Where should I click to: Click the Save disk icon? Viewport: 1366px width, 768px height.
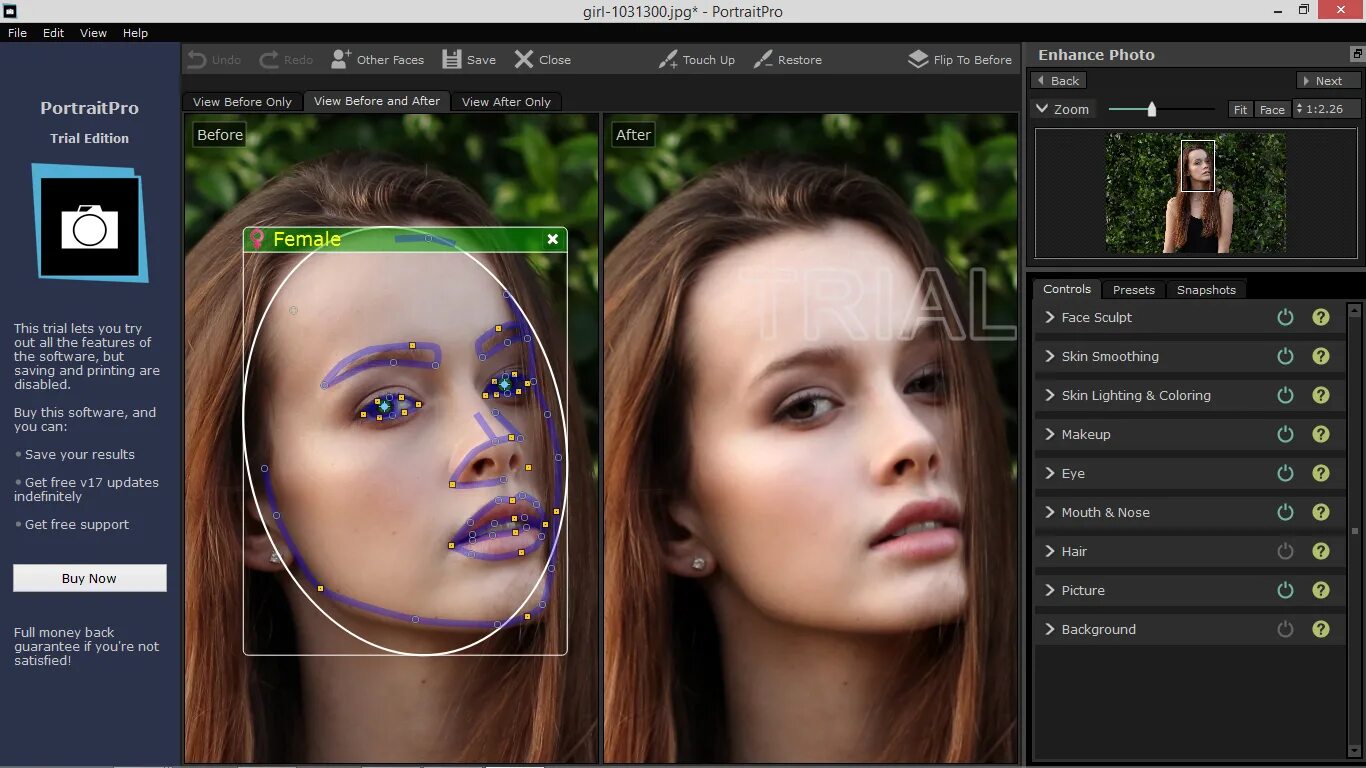point(452,60)
